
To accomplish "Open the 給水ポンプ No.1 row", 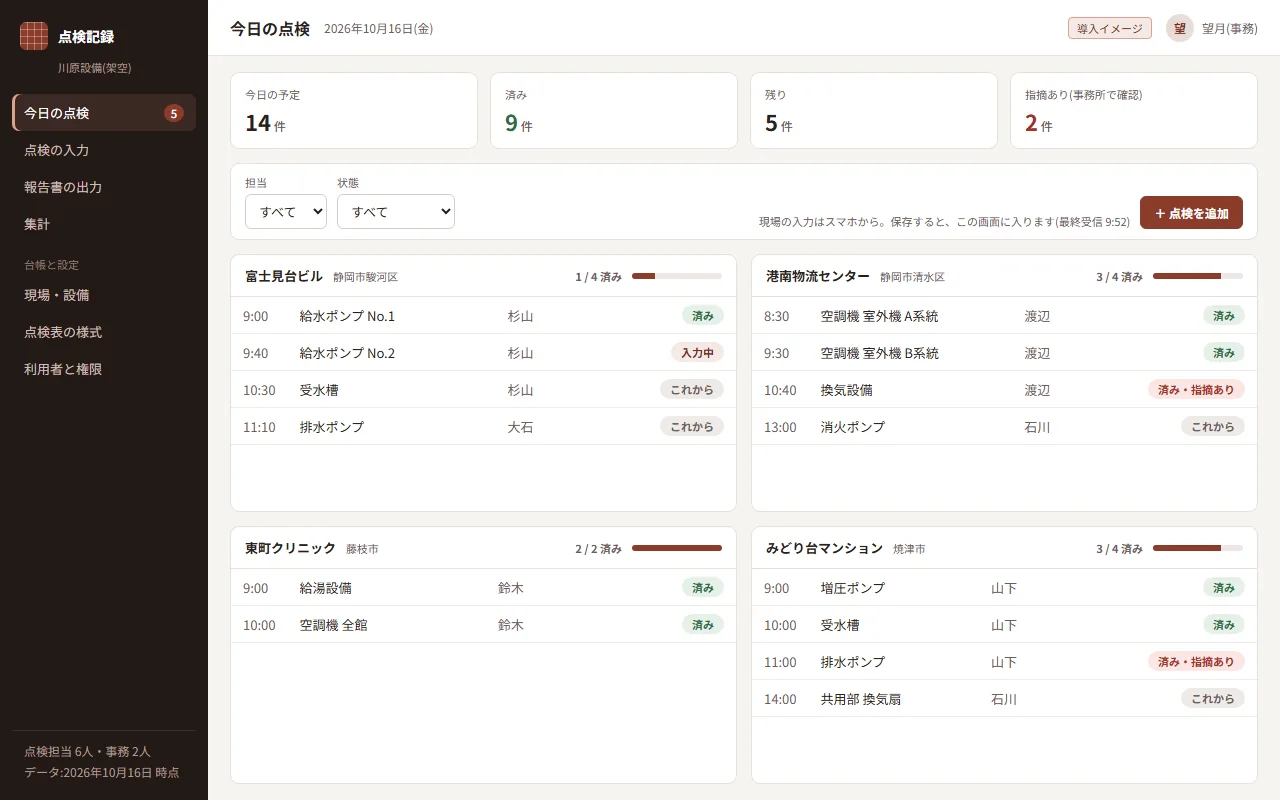I will [x=483, y=316].
